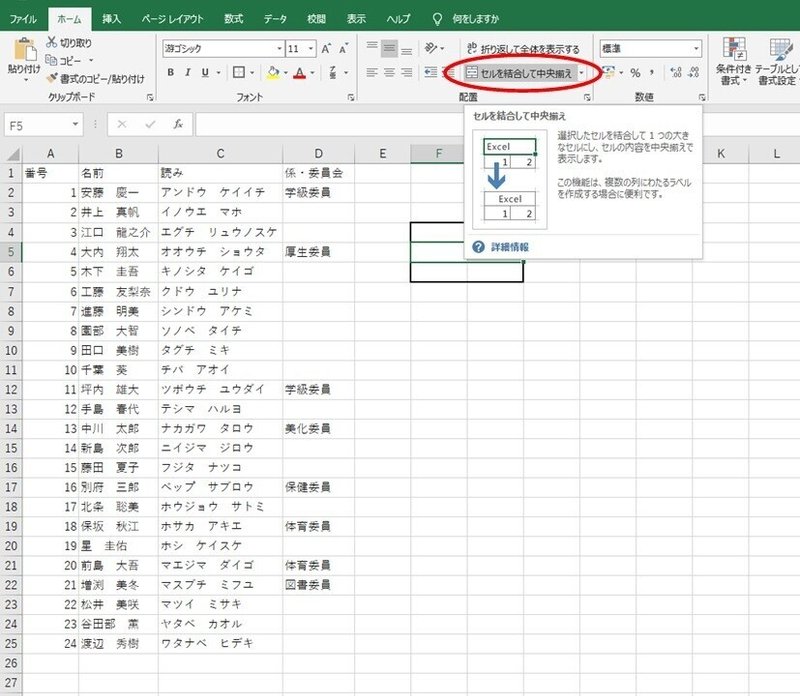Decrease font size with the smaller A icon
This screenshot has width=800, height=696.
pos(343,48)
